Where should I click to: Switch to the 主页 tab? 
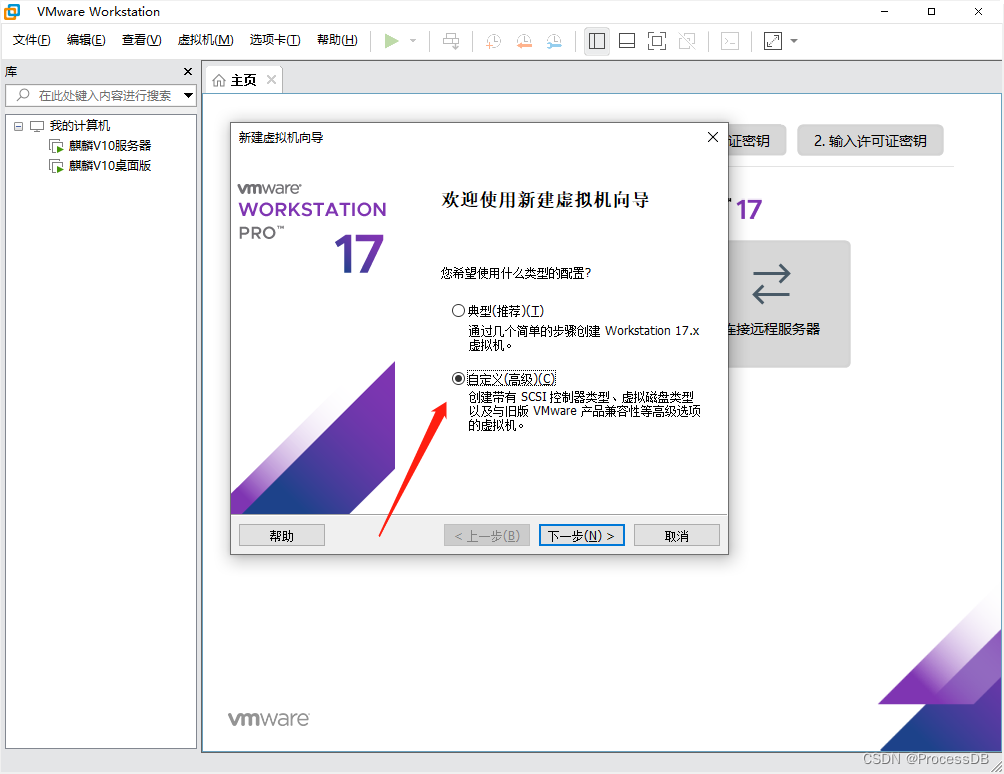243,80
